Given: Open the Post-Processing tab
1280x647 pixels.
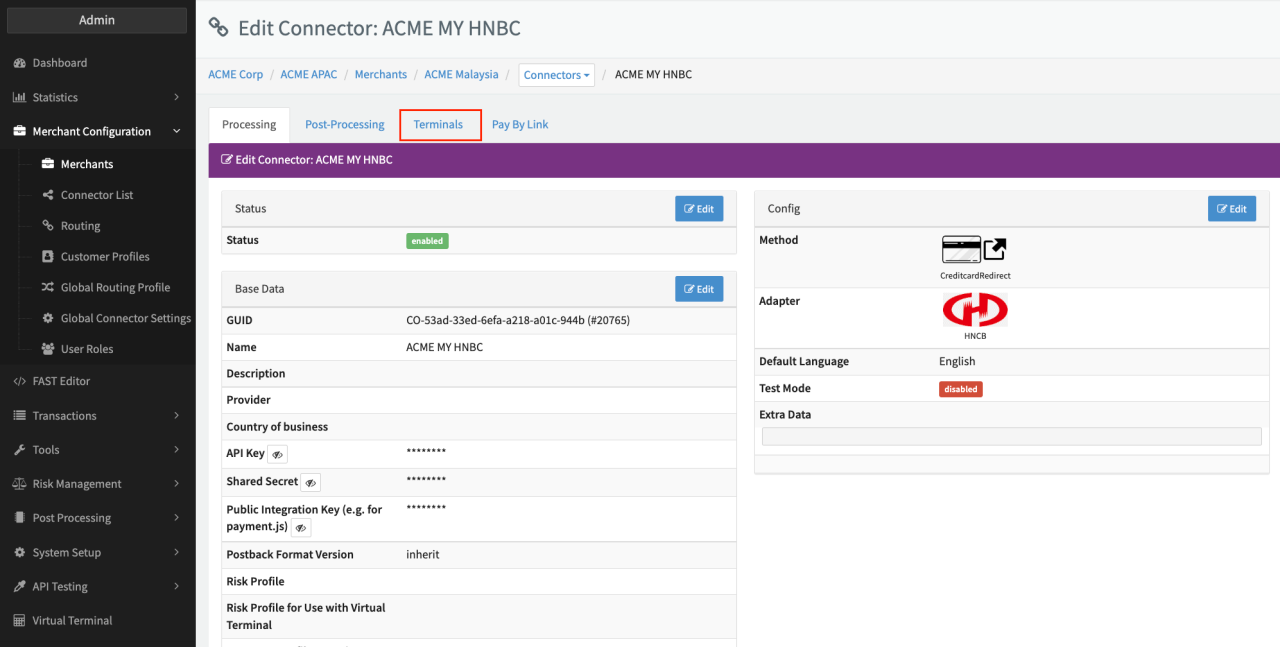Looking at the screenshot, I should pos(344,125).
